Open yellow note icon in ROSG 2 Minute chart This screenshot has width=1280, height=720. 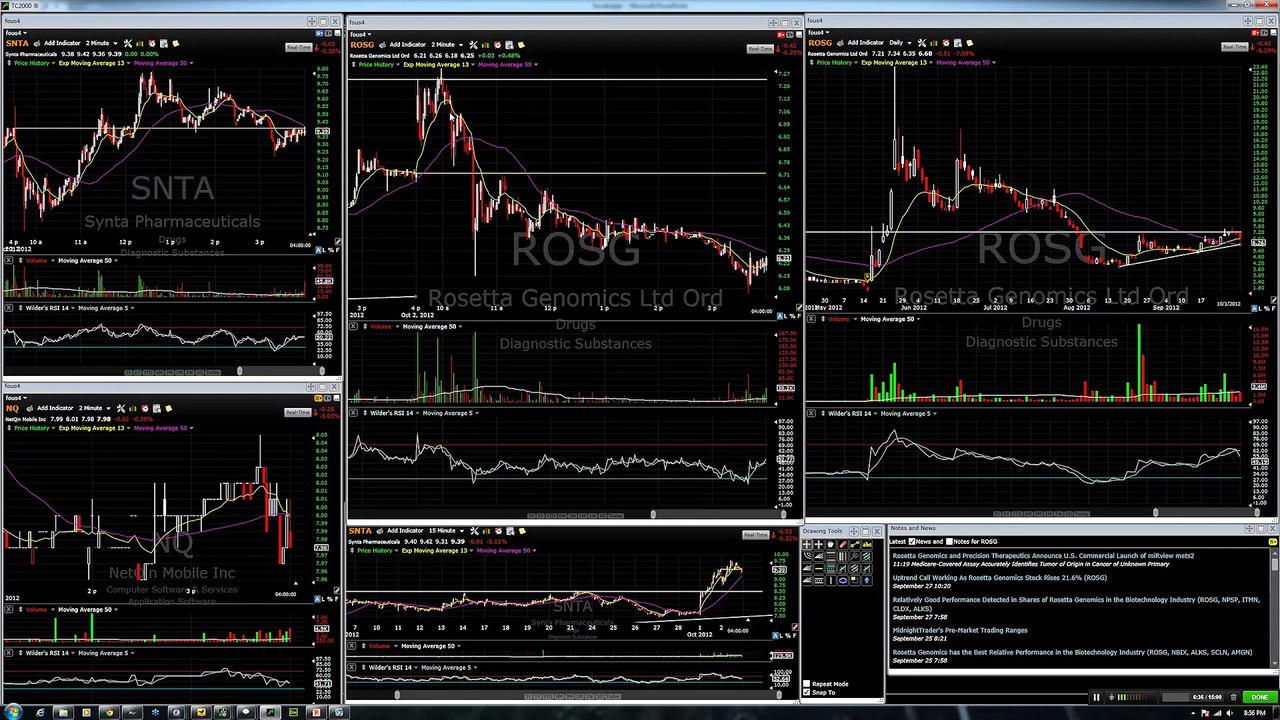pyautogui.click(x=521, y=44)
